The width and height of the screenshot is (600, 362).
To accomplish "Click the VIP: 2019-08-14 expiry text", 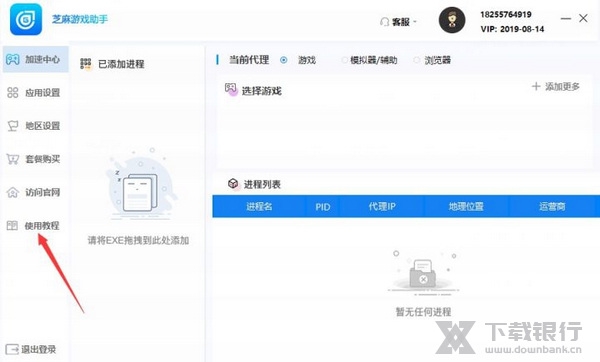I will [512, 29].
